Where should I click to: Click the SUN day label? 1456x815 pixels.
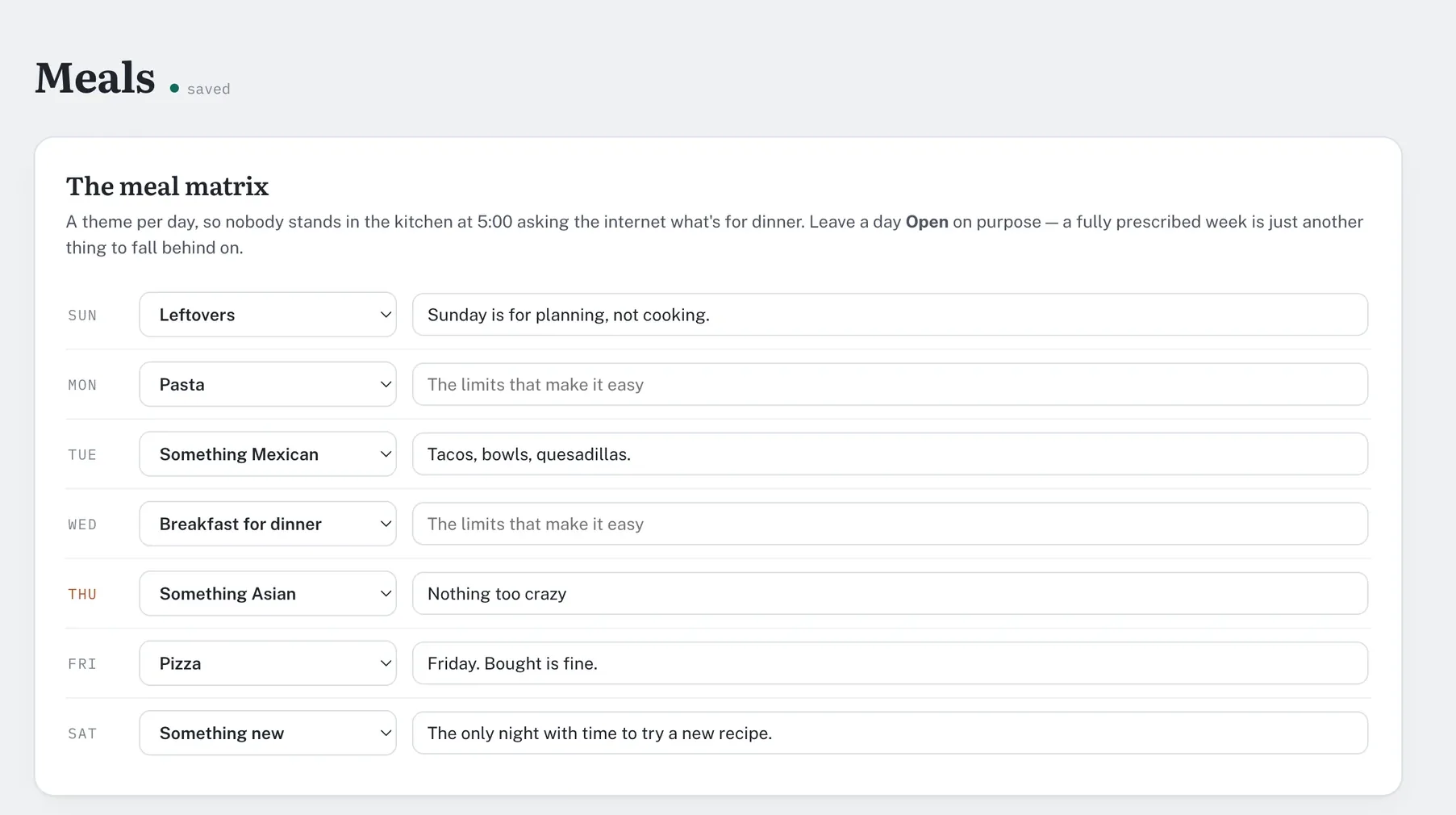82,316
